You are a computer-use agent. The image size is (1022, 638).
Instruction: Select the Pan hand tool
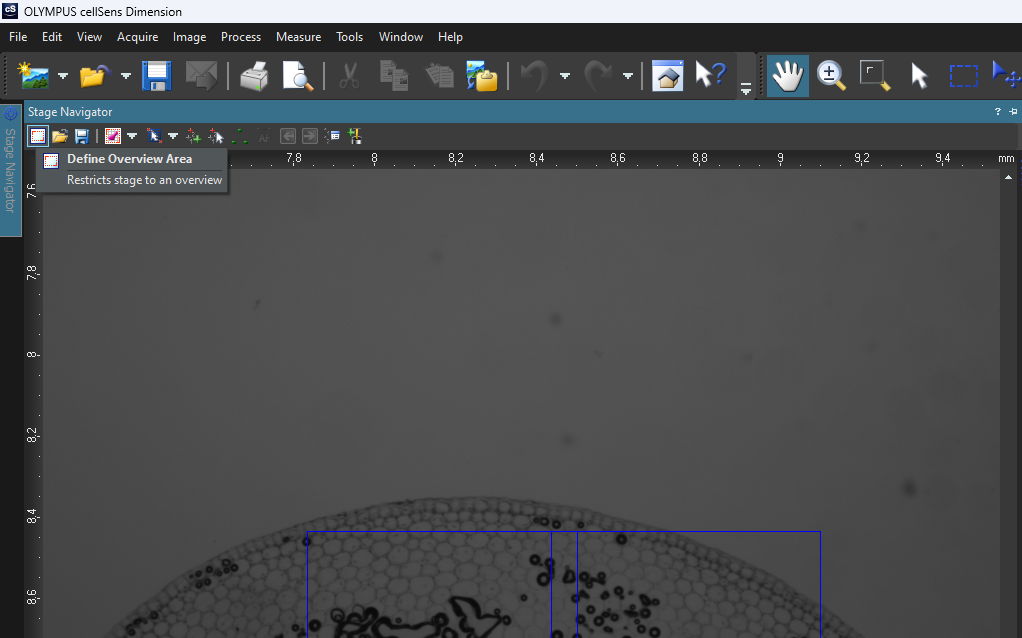coord(787,76)
